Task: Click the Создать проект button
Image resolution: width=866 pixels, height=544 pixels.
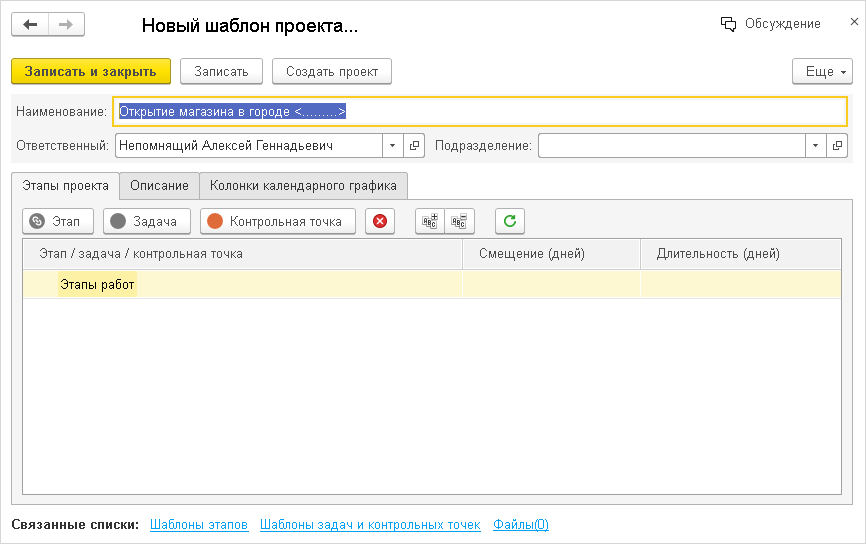Action: [331, 72]
